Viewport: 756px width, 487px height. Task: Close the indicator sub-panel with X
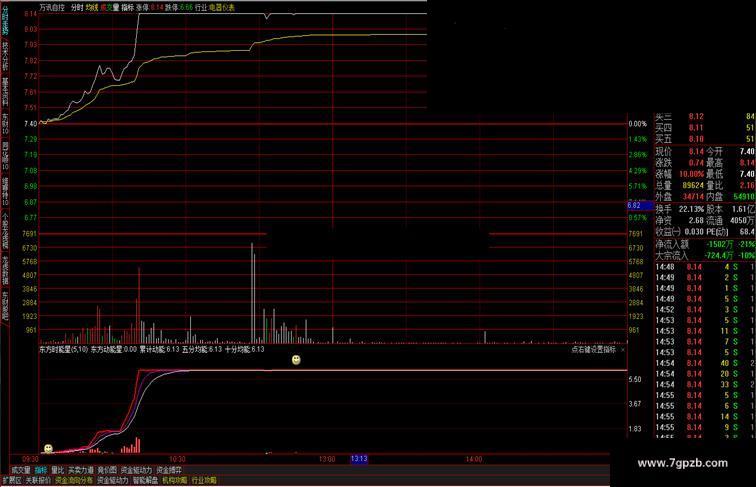click(622, 350)
